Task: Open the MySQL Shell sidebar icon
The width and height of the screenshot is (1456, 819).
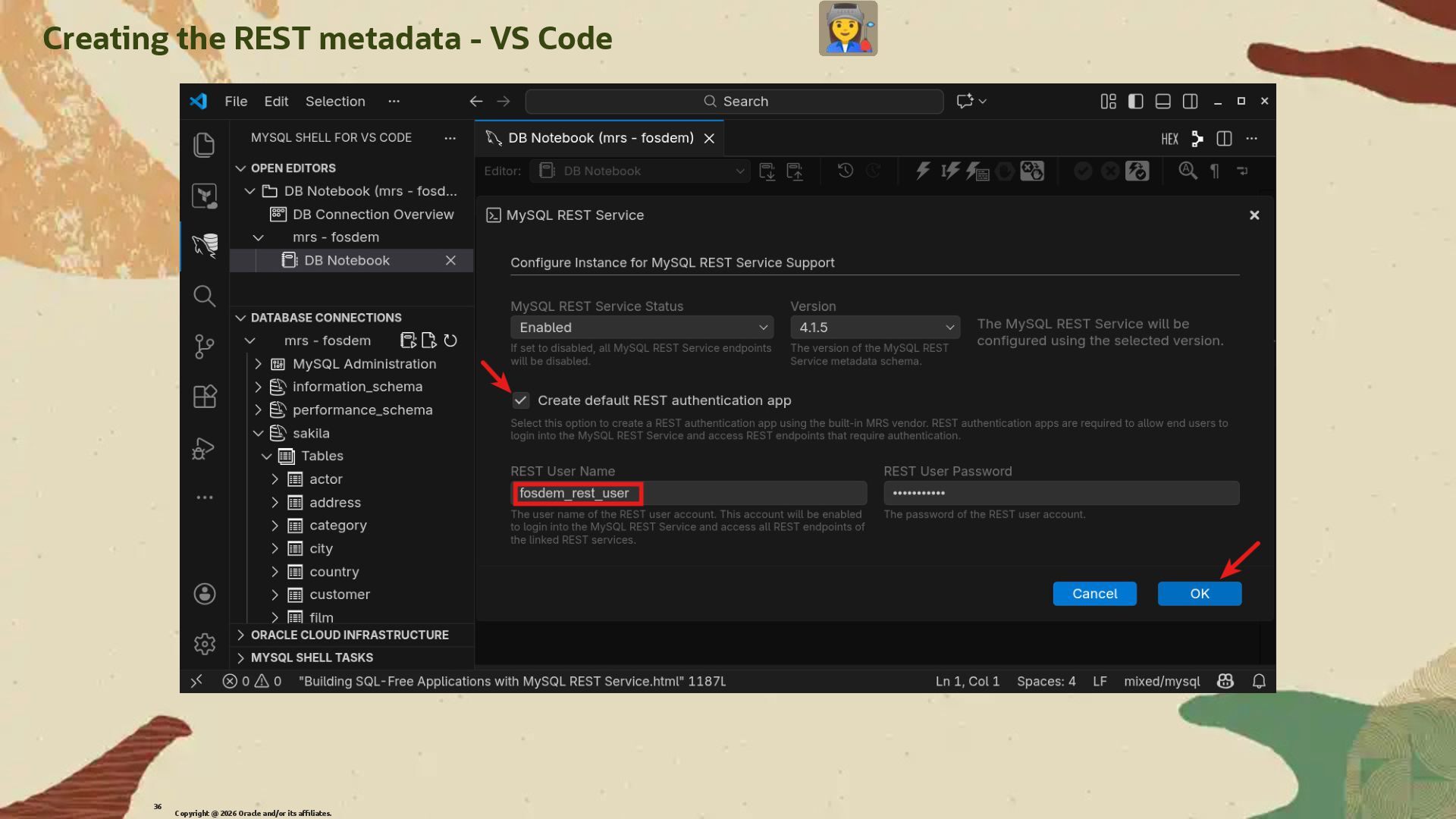Action: pos(204,245)
